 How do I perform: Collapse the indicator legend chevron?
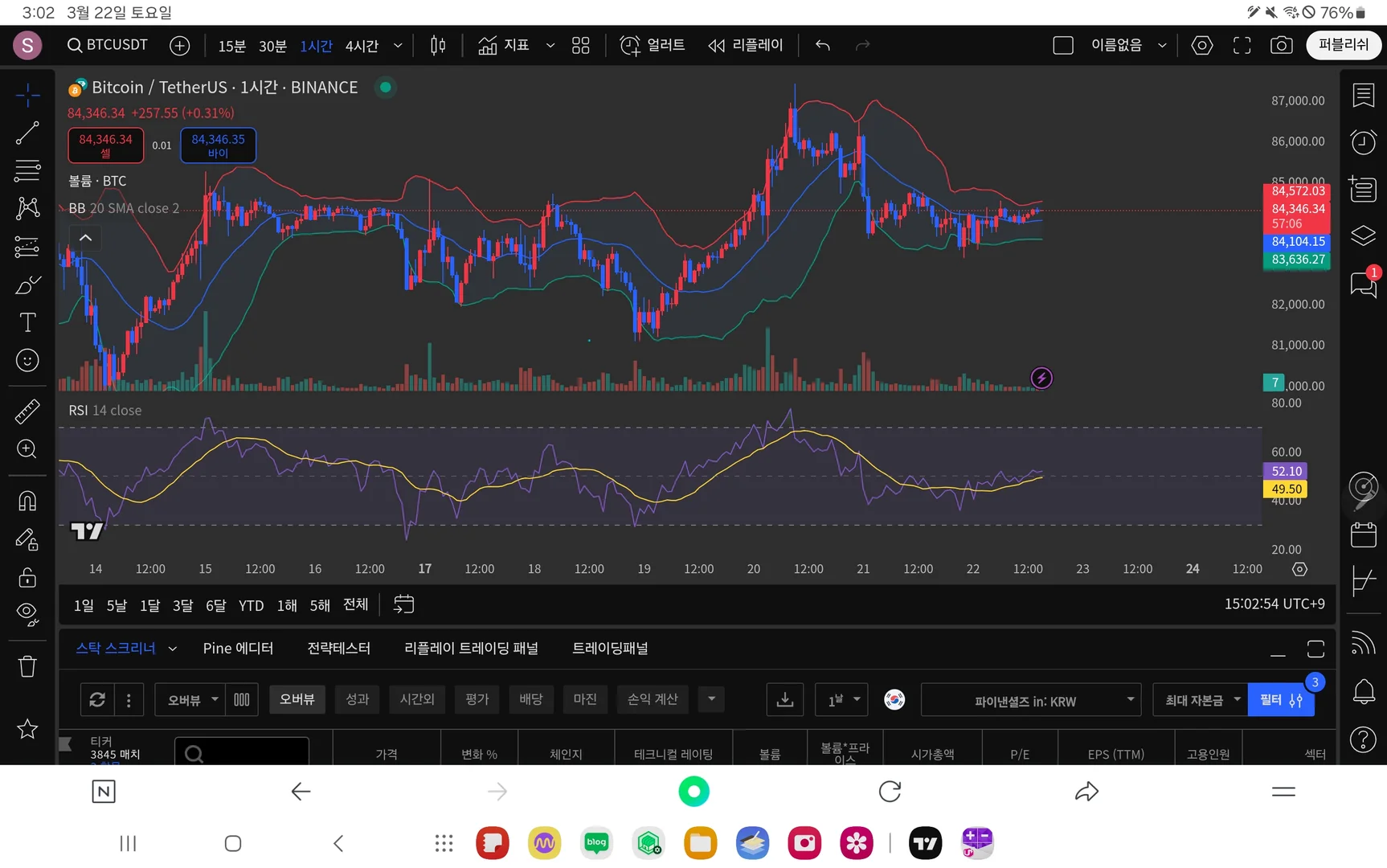click(x=85, y=238)
